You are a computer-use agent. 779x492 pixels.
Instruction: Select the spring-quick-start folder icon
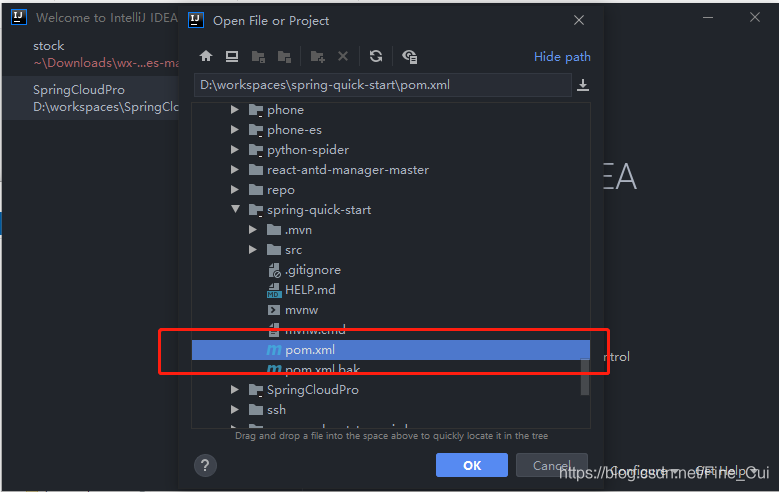pyautogui.click(x=256, y=210)
